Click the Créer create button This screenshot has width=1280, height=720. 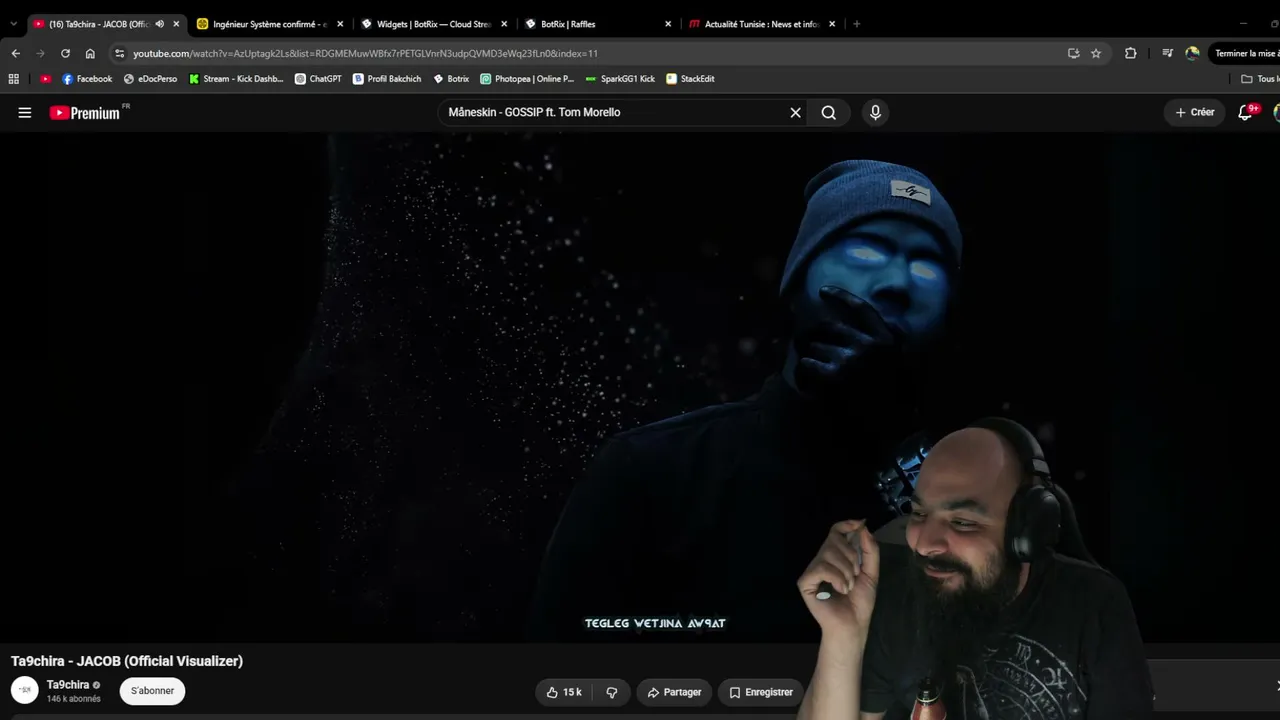click(1195, 113)
